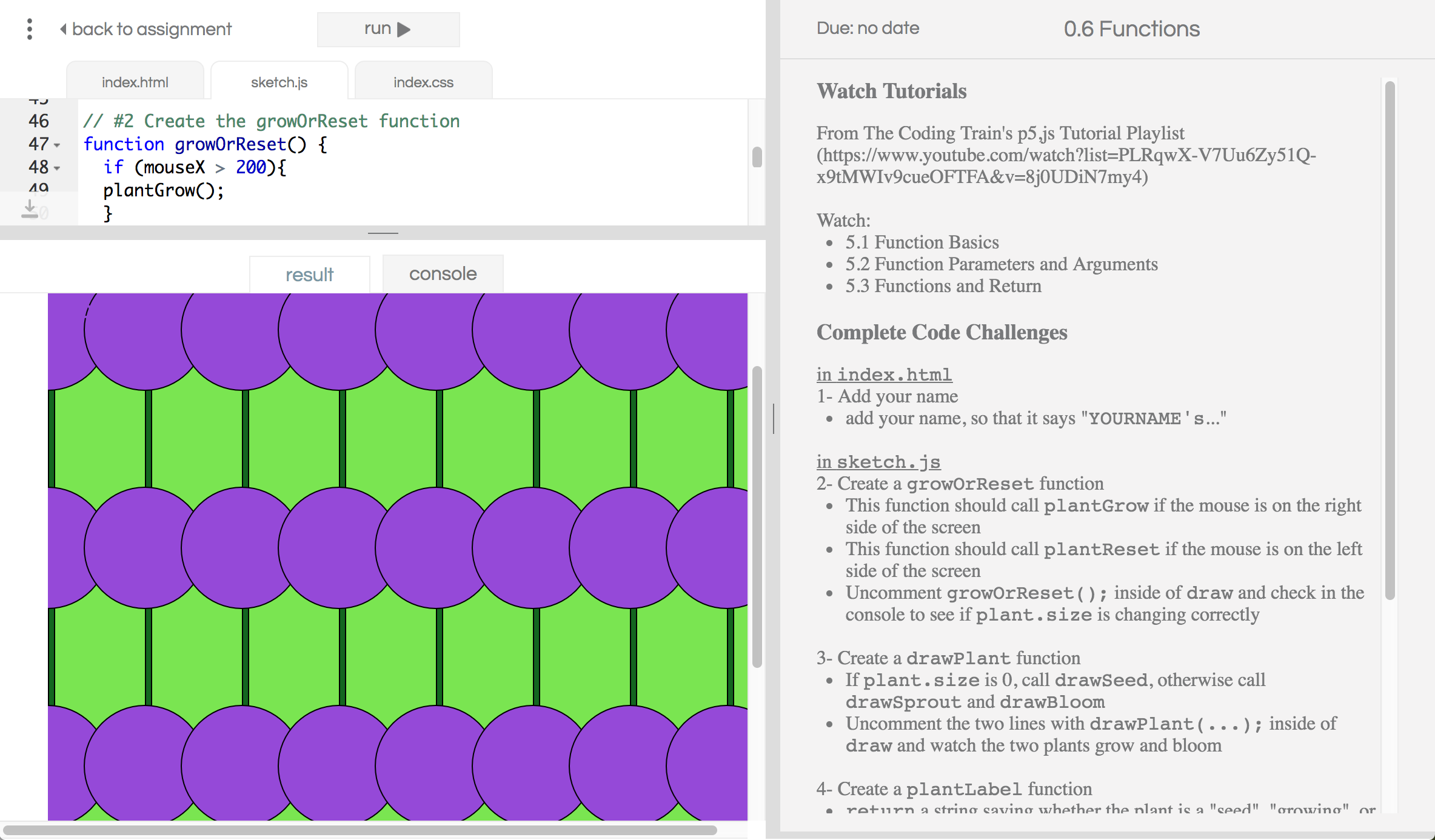Show the result output tab
This screenshot has width=1435, height=840.
[x=309, y=275]
